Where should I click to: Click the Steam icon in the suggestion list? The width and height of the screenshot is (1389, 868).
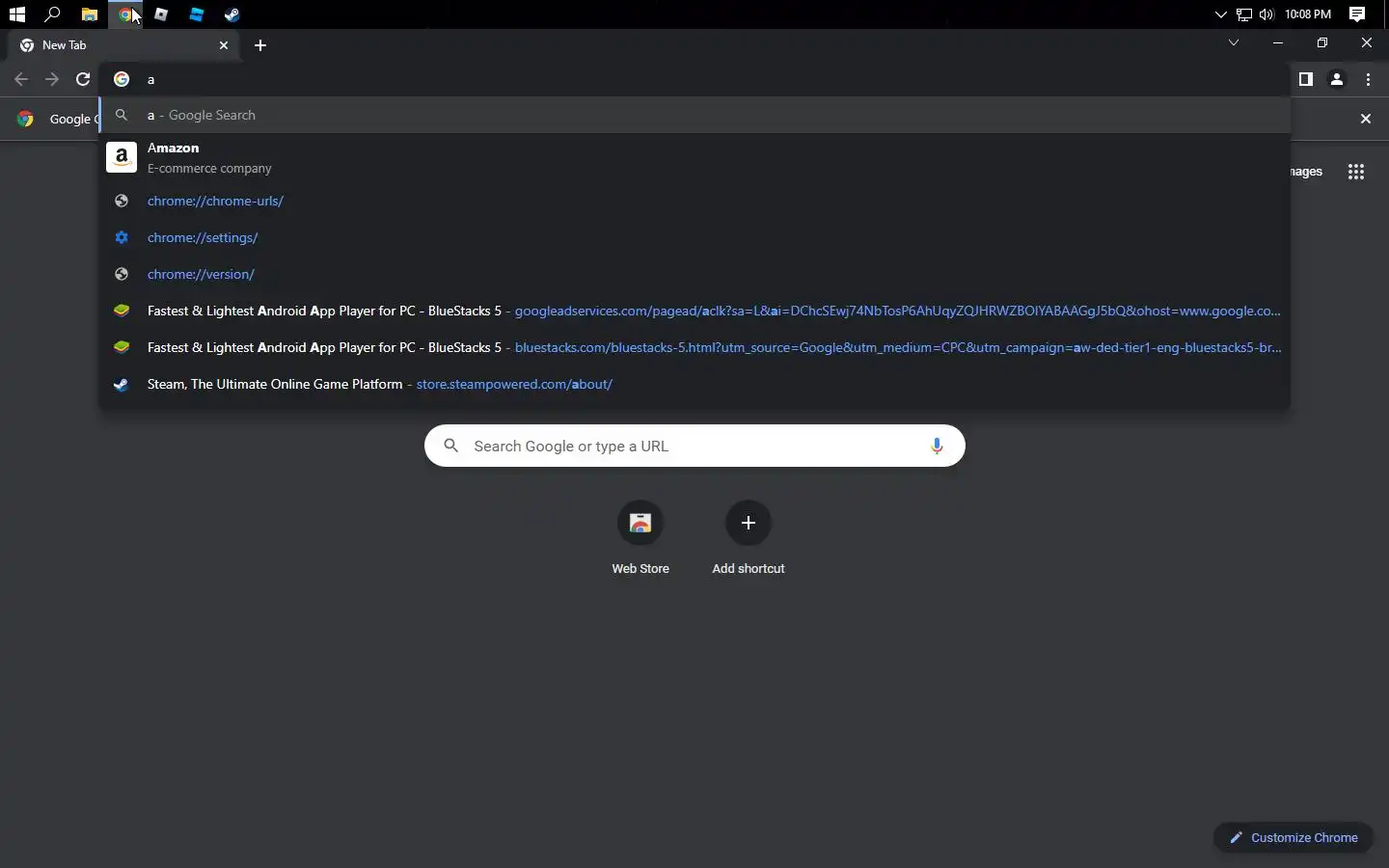[x=122, y=384]
